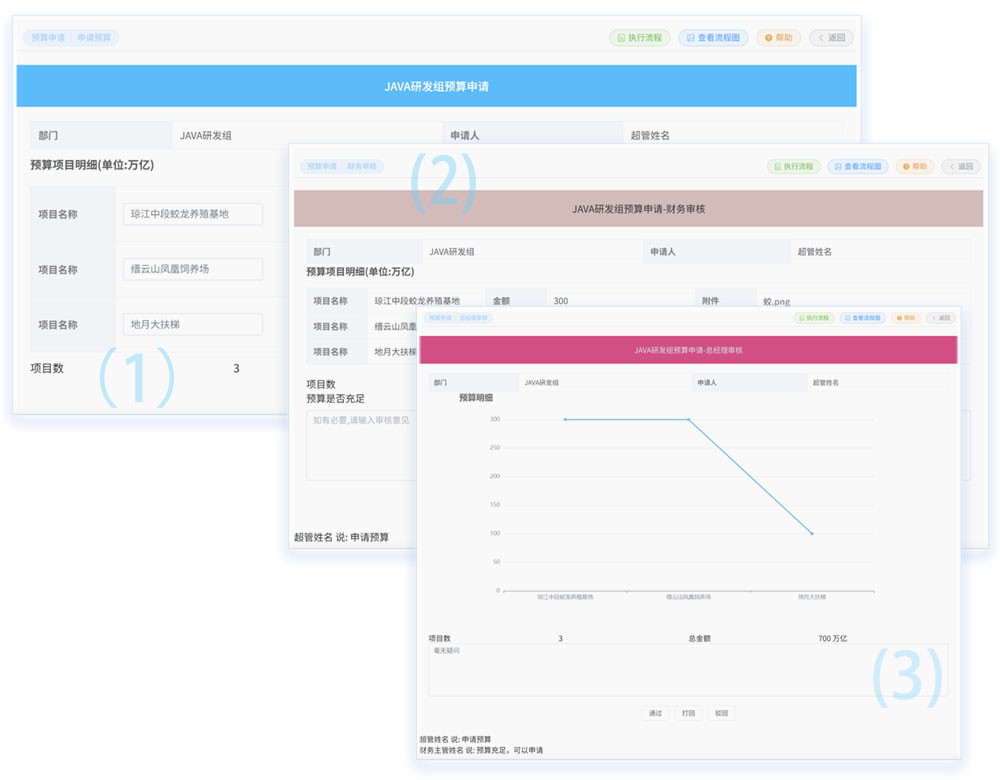
Task: Click 执行流程 in the 财务审核 window
Action: click(793, 166)
